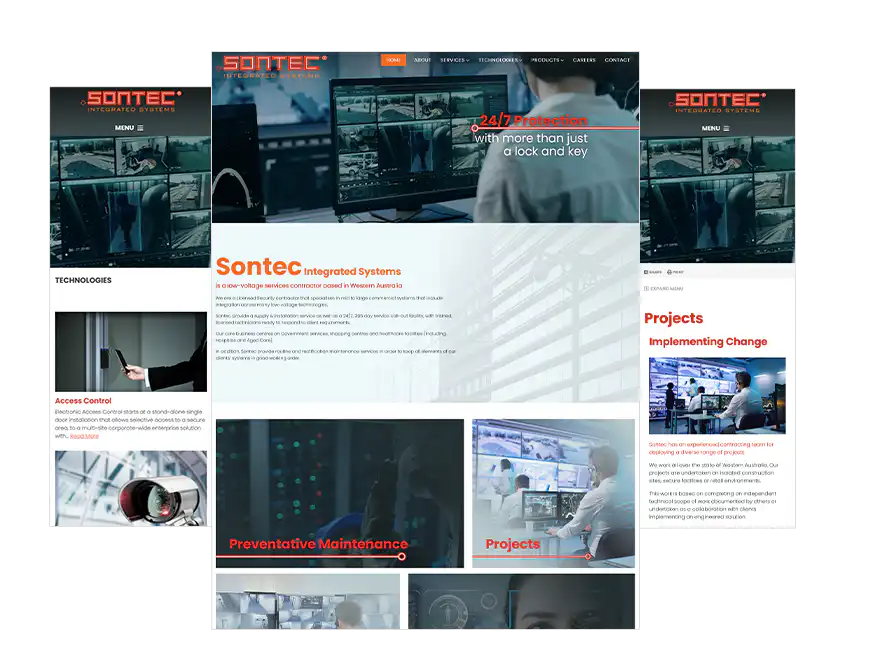Click the 'TECHNOLOGIES' heading in the left view

[x=83, y=280]
